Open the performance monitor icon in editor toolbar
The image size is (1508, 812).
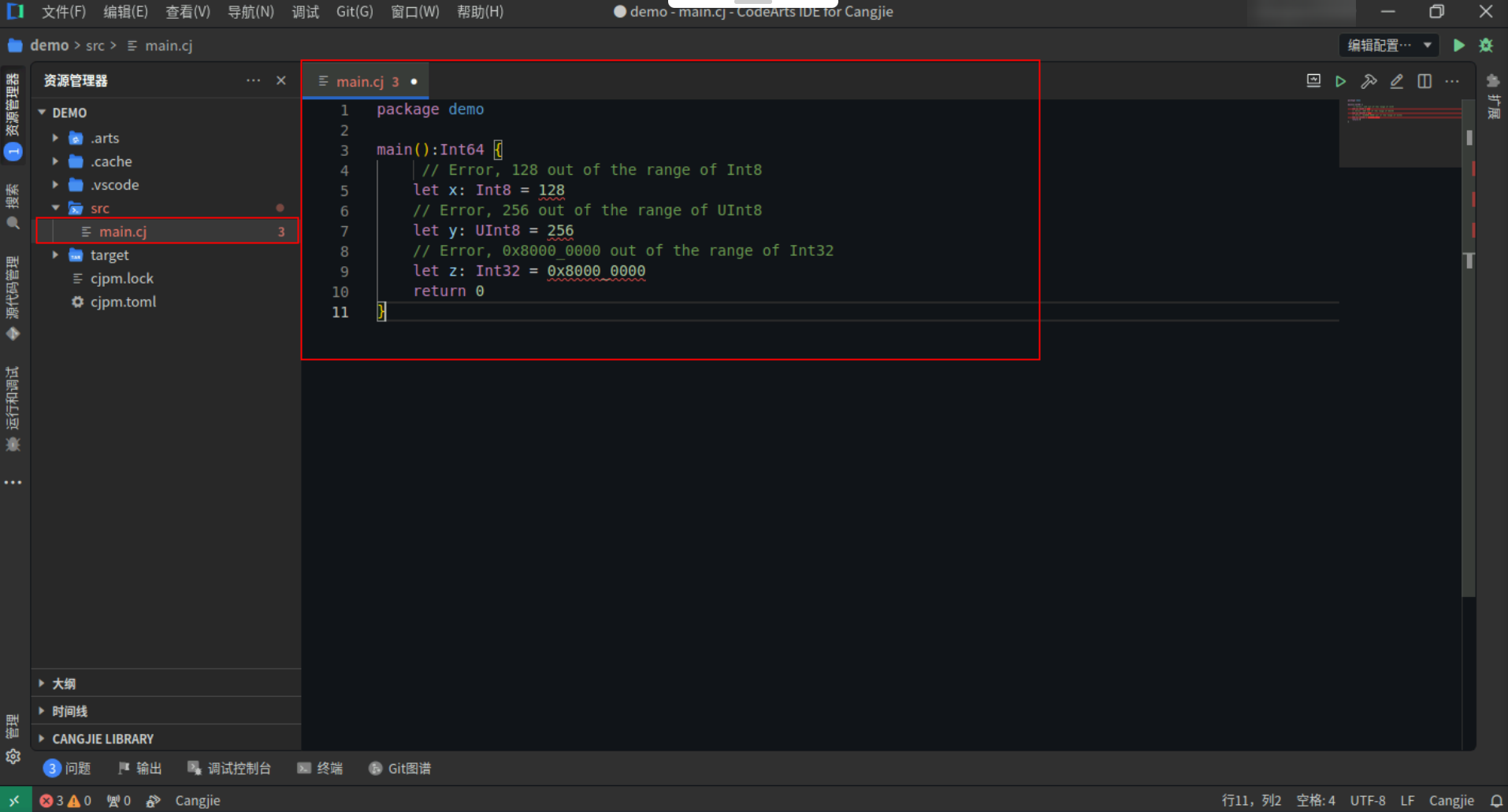click(1313, 81)
